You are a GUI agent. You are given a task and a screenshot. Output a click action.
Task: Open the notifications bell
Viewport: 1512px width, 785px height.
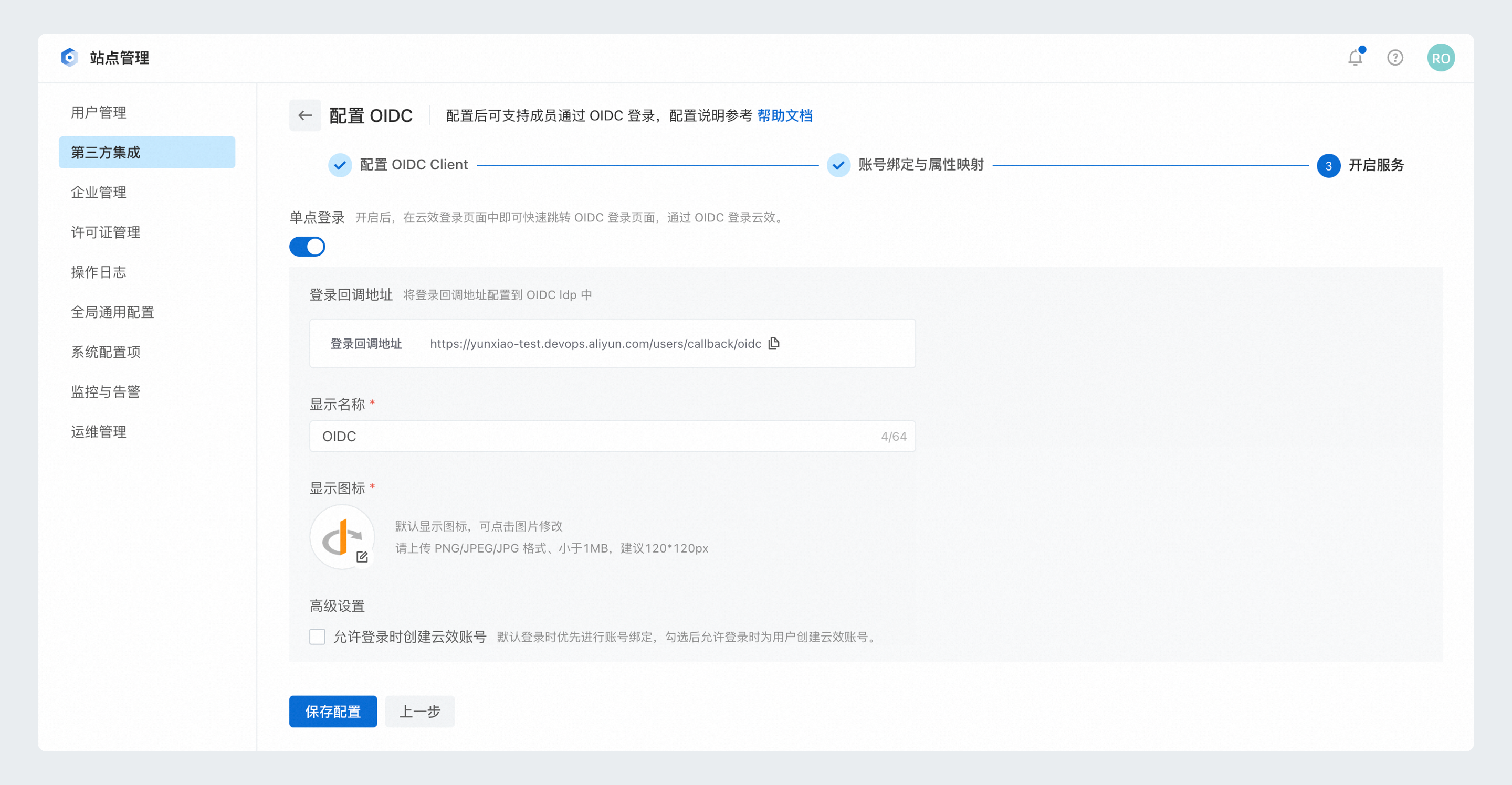pos(1355,58)
